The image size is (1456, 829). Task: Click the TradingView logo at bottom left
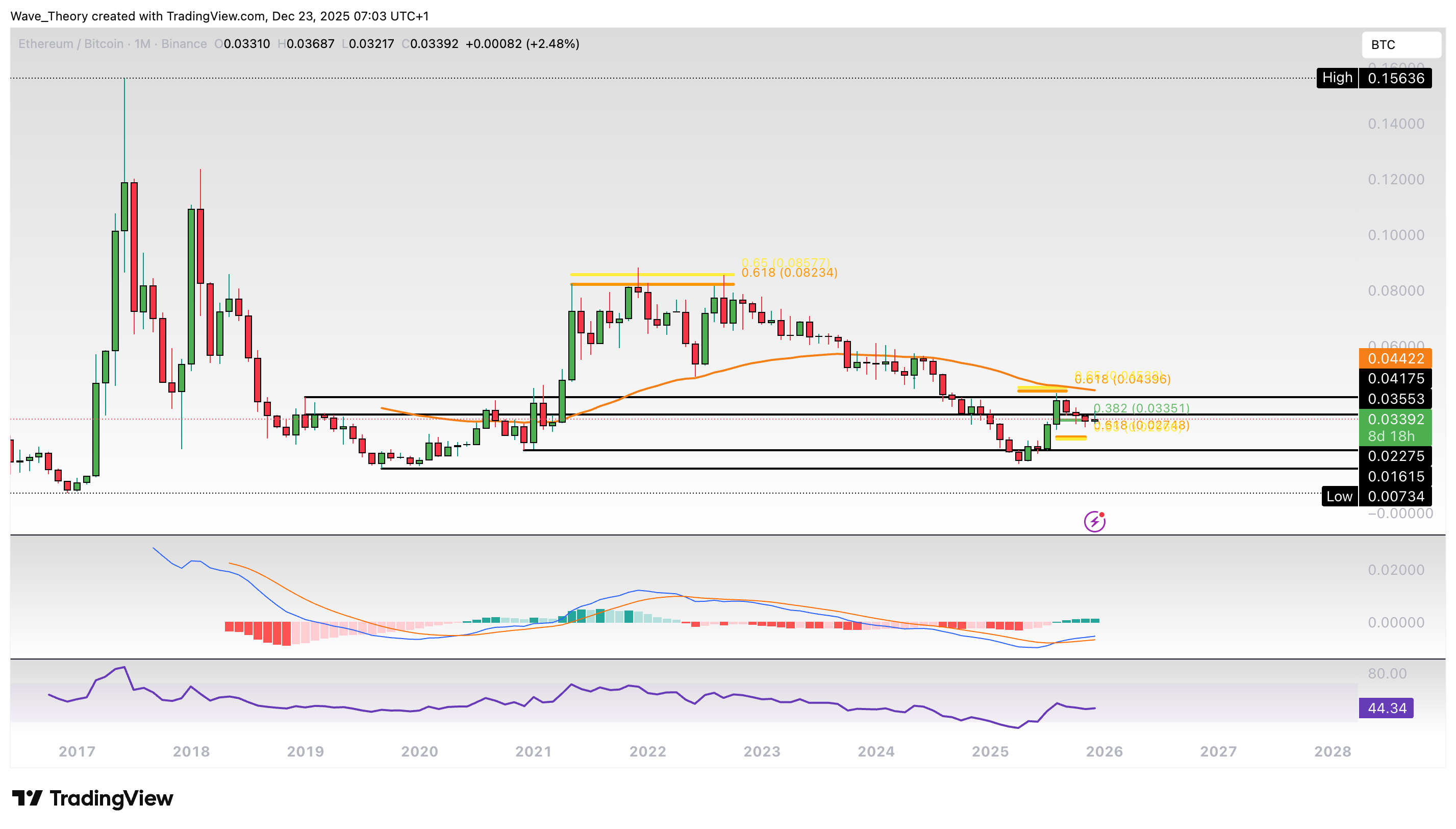93,798
